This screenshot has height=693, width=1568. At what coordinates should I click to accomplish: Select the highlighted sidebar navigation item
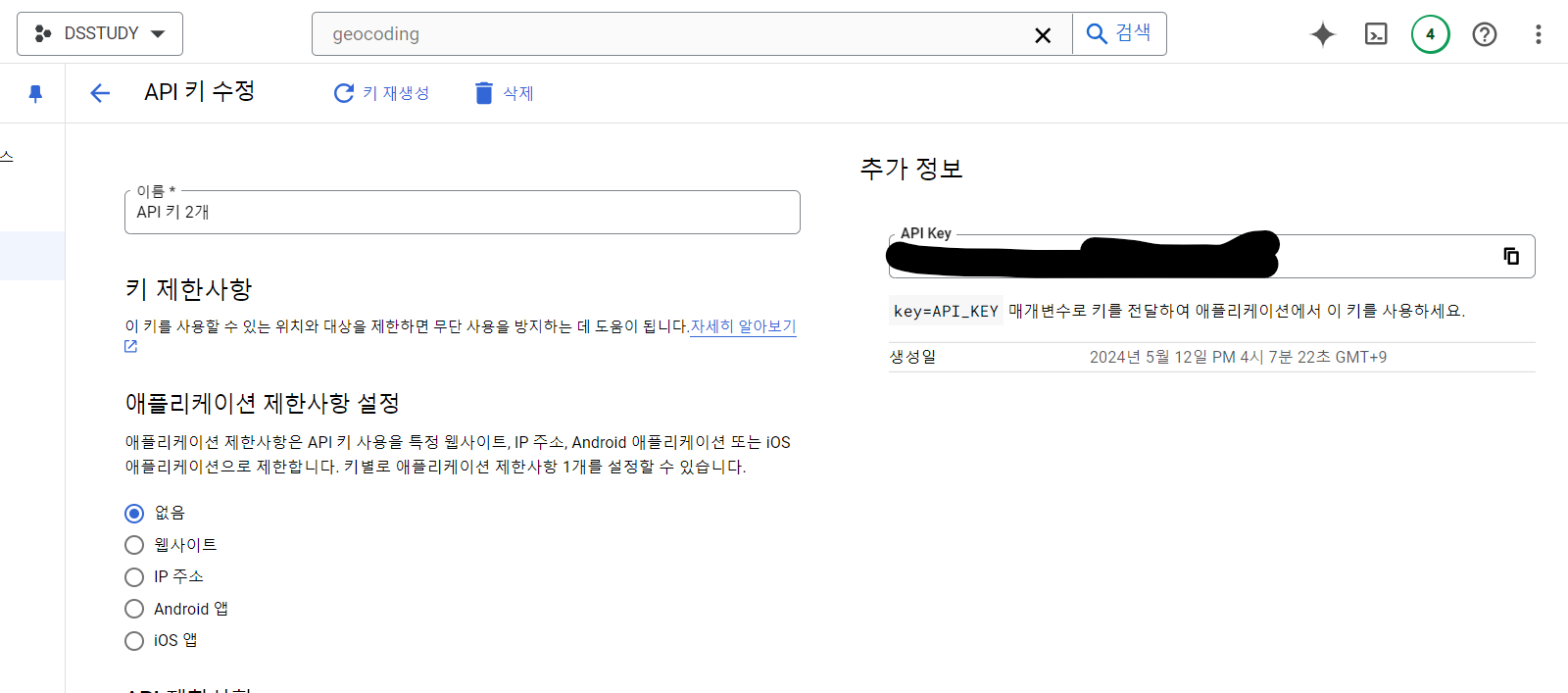(32, 256)
